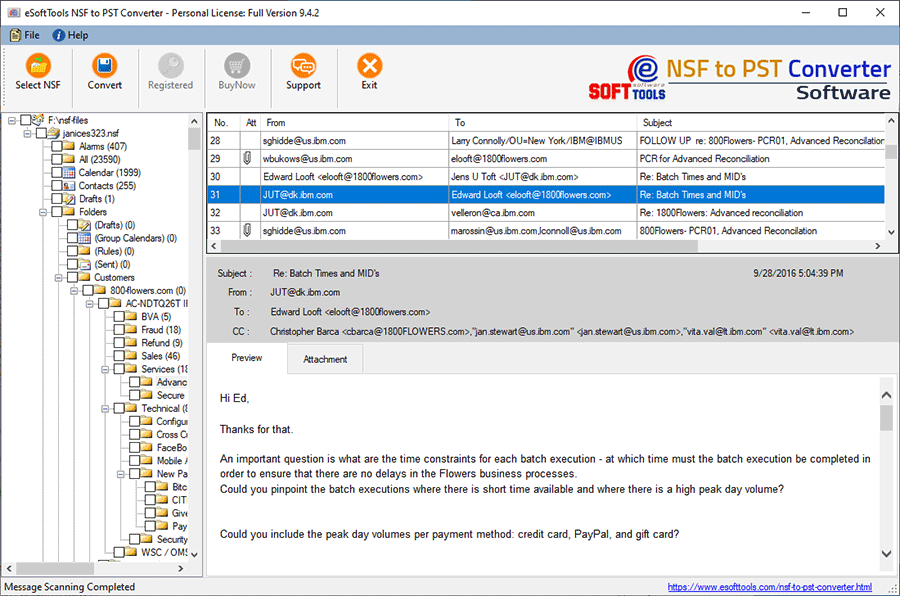Collapse the F:\nsf-files root node
The width and height of the screenshot is (900, 596).
tap(11, 120)
